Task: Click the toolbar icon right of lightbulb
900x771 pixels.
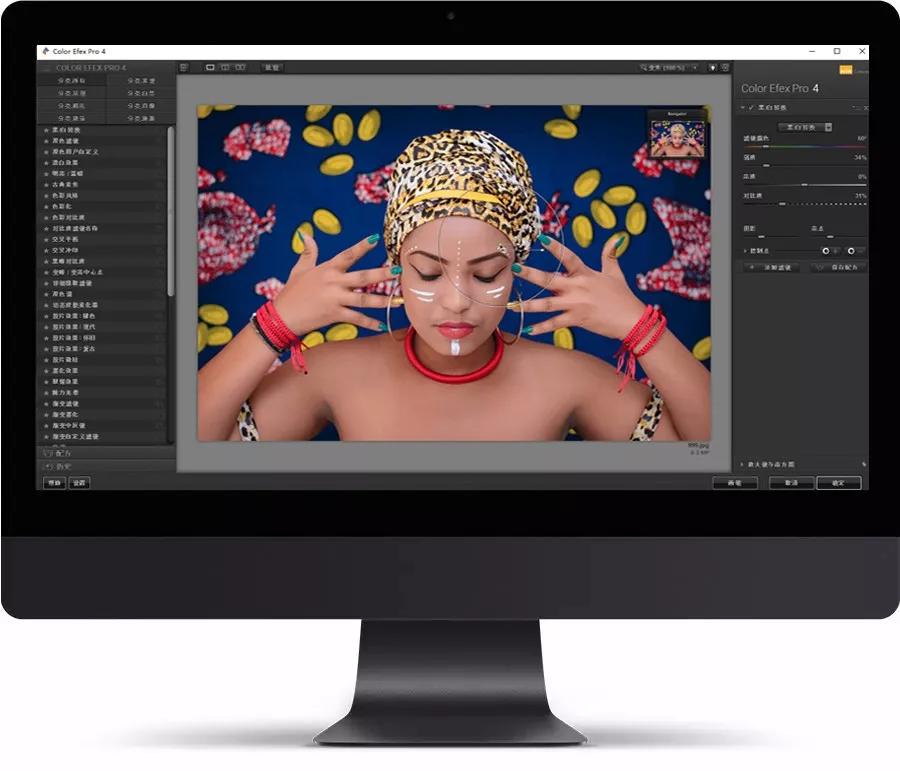Action: click(x=724, y=67)
